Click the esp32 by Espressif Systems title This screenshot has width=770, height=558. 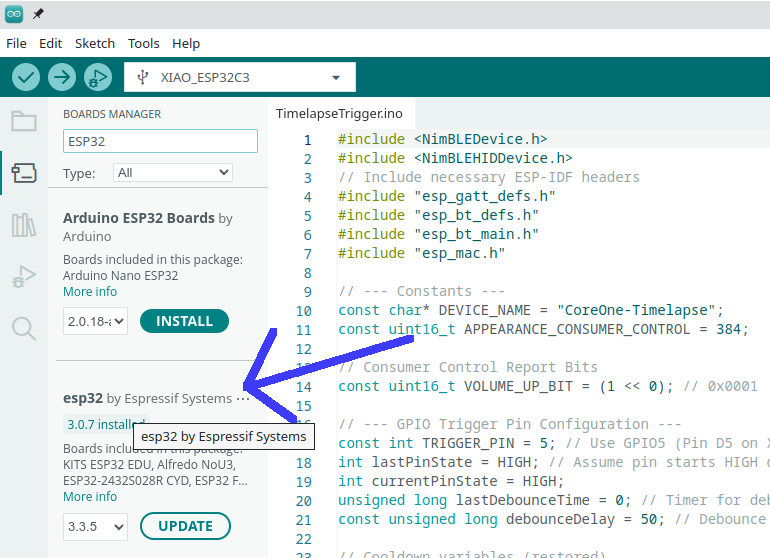(147, 398)
